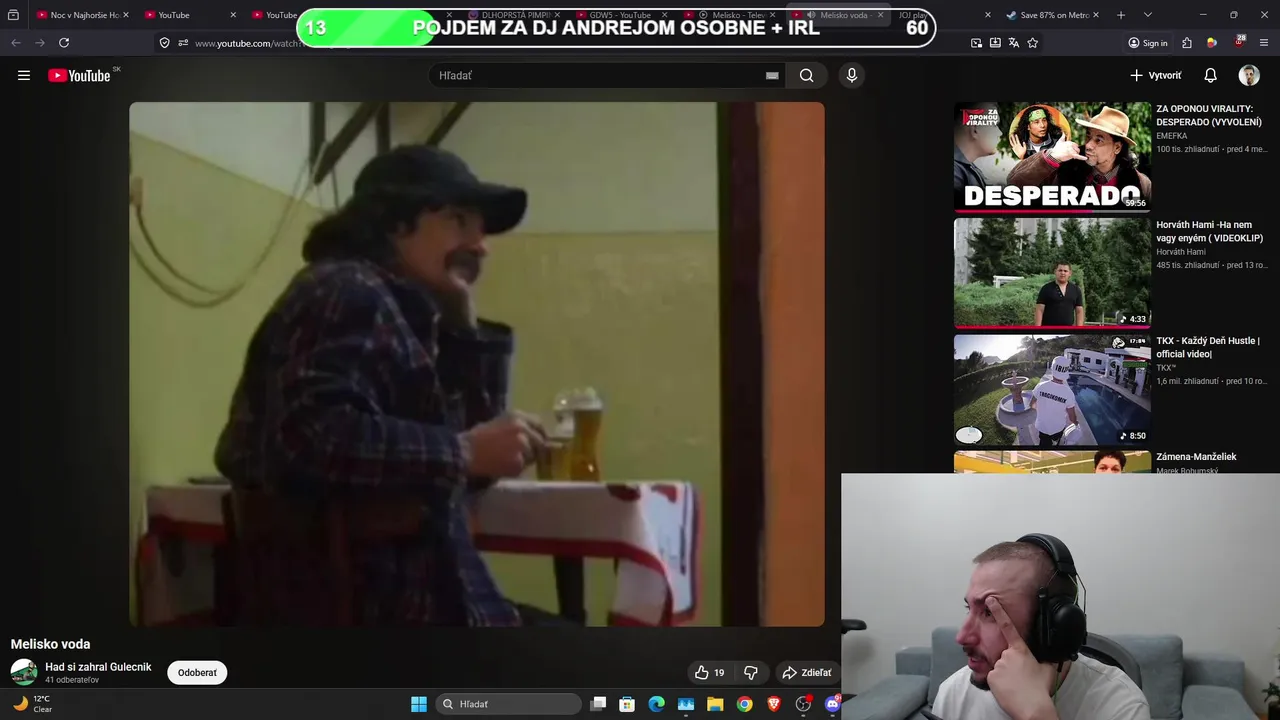This screenshot has height=720, width=1280.
Task: Open the YouTube account avatar menu
Action: pyautogui.click(x=1249, y=75)
